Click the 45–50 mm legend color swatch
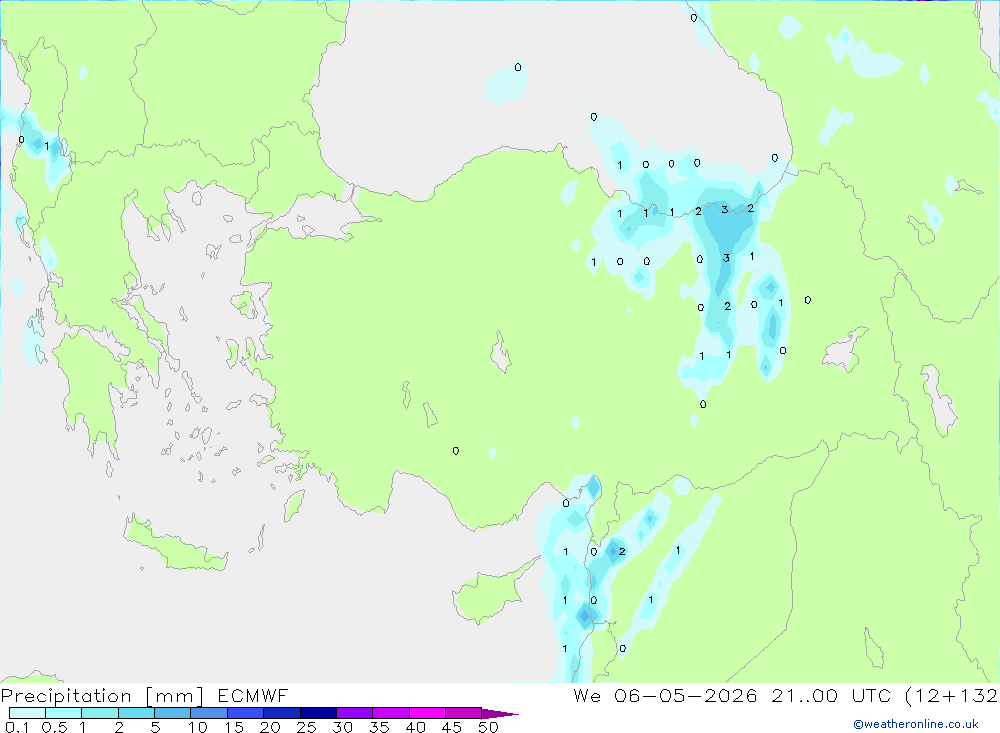 [464, 713]
